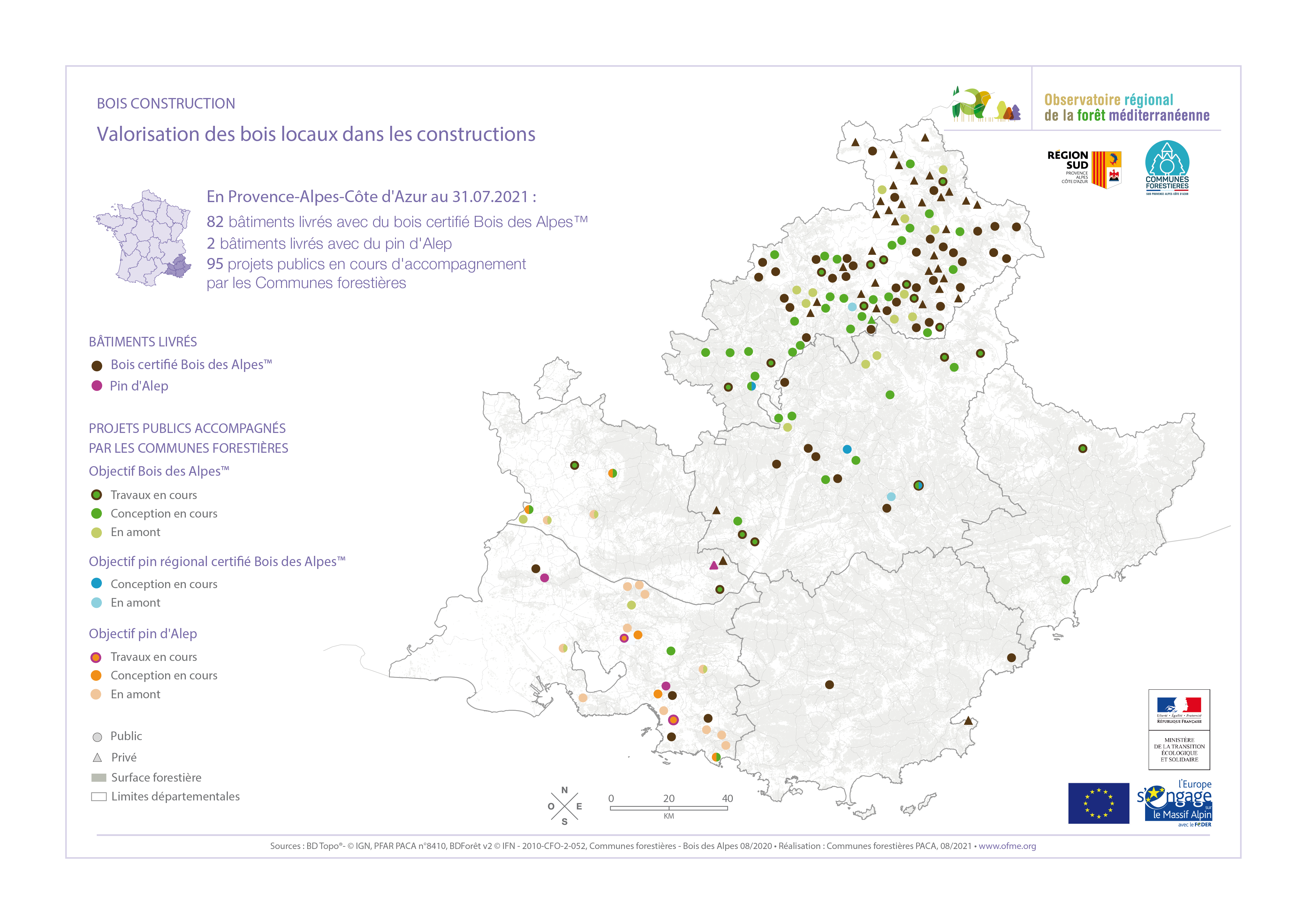Click title Valorisation des bois locaux
This screenshot has width=1307, height=924.
pos(316,134)
